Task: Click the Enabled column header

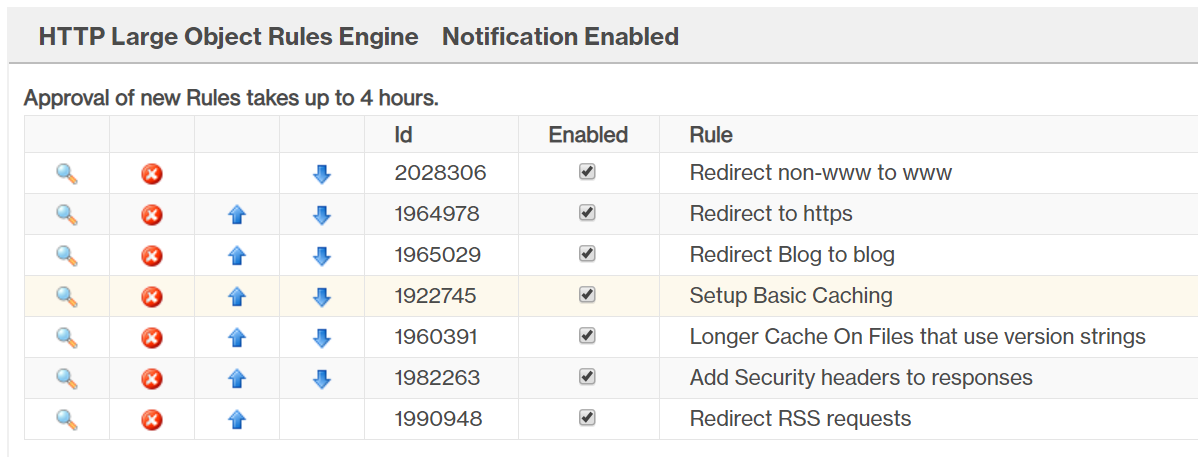Action: 588,135
